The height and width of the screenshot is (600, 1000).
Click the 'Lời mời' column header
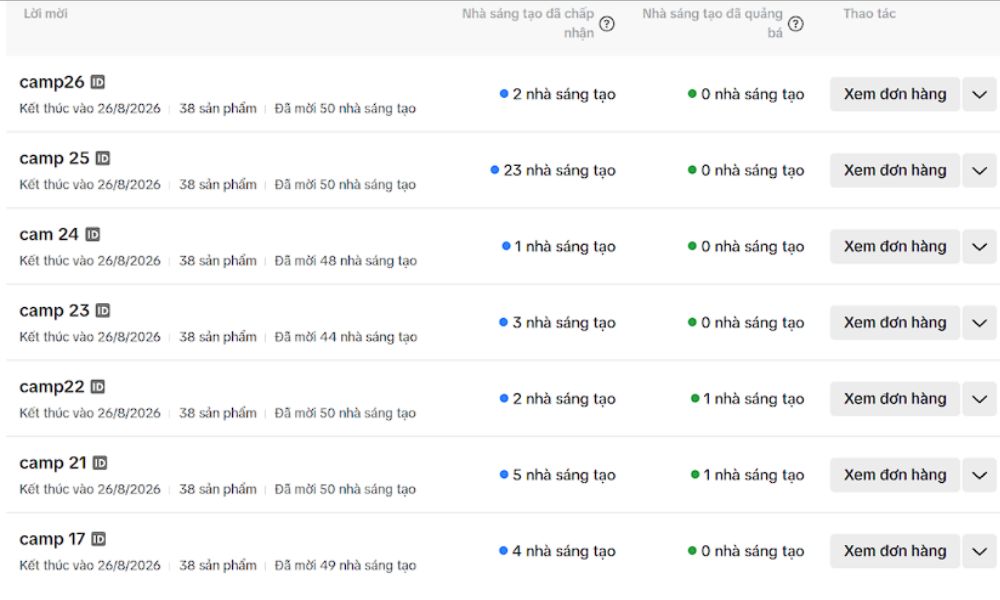pos(45,13)
